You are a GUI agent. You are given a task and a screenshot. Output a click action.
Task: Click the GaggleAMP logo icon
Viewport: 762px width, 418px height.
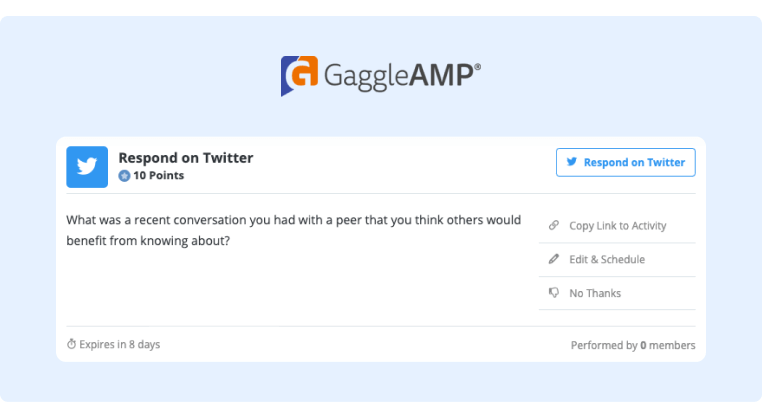pyautogui.click(x=299, y=76)
